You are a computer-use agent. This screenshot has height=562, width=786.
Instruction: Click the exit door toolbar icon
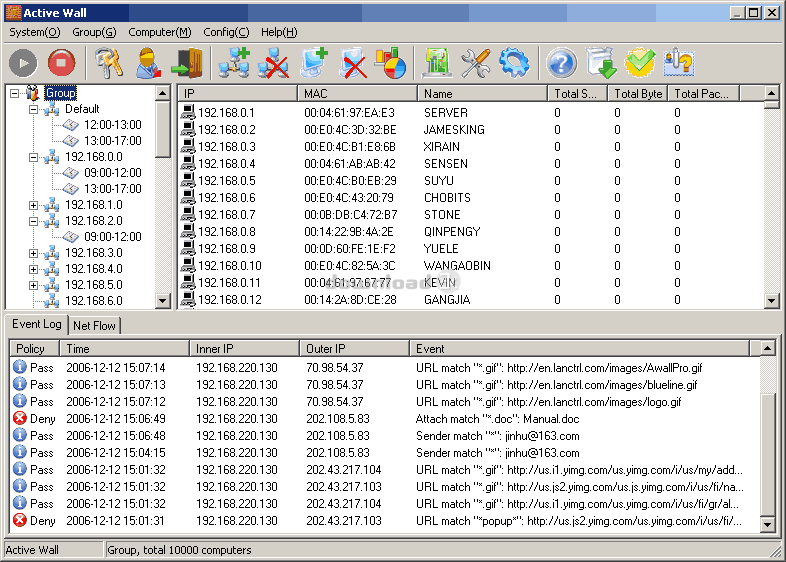tap(186, 63)
